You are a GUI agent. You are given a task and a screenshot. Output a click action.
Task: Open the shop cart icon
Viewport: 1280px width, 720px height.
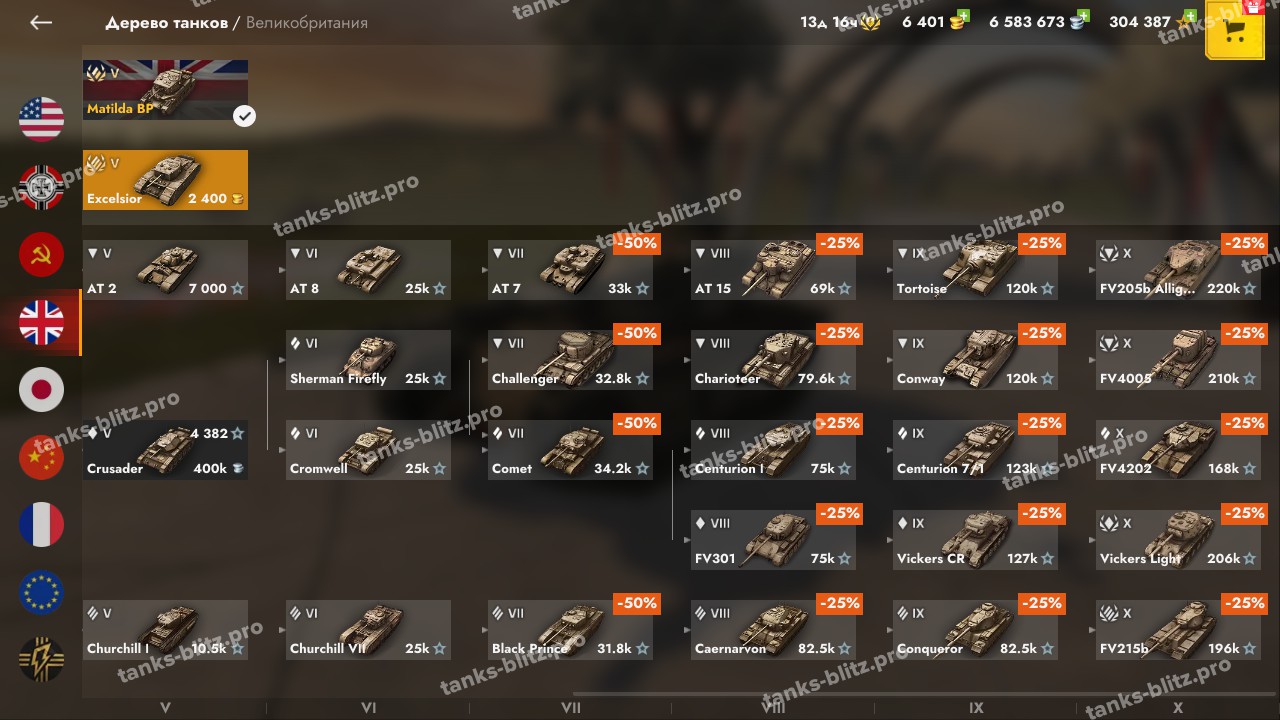[1234, 30]
